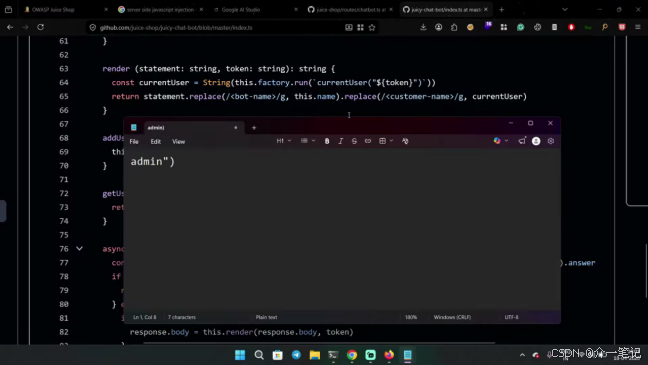This screenshot has height=365, width=648.
Task: Apply italic formatting in Notepad toolbar
Action: tap(341, 141)
